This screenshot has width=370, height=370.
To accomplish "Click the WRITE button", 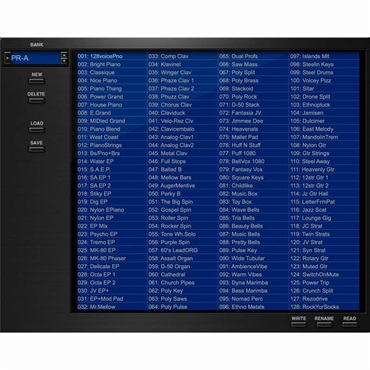I will tap(298, 324).
